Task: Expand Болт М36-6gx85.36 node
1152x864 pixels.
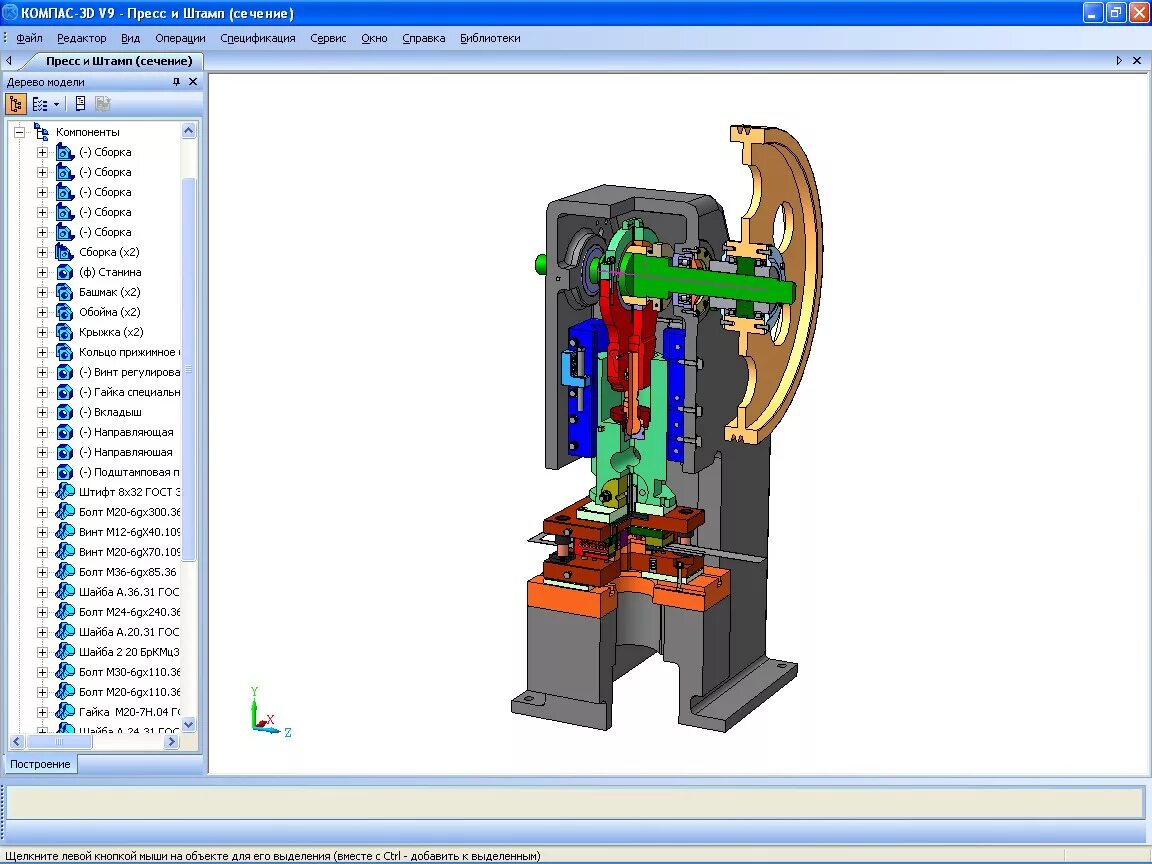Action: [42, 572]
